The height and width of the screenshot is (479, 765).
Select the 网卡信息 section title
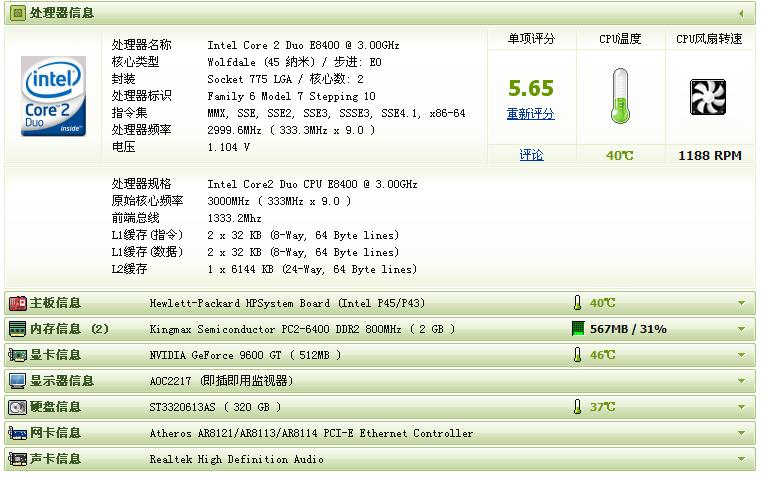click(x=55, y=433)
